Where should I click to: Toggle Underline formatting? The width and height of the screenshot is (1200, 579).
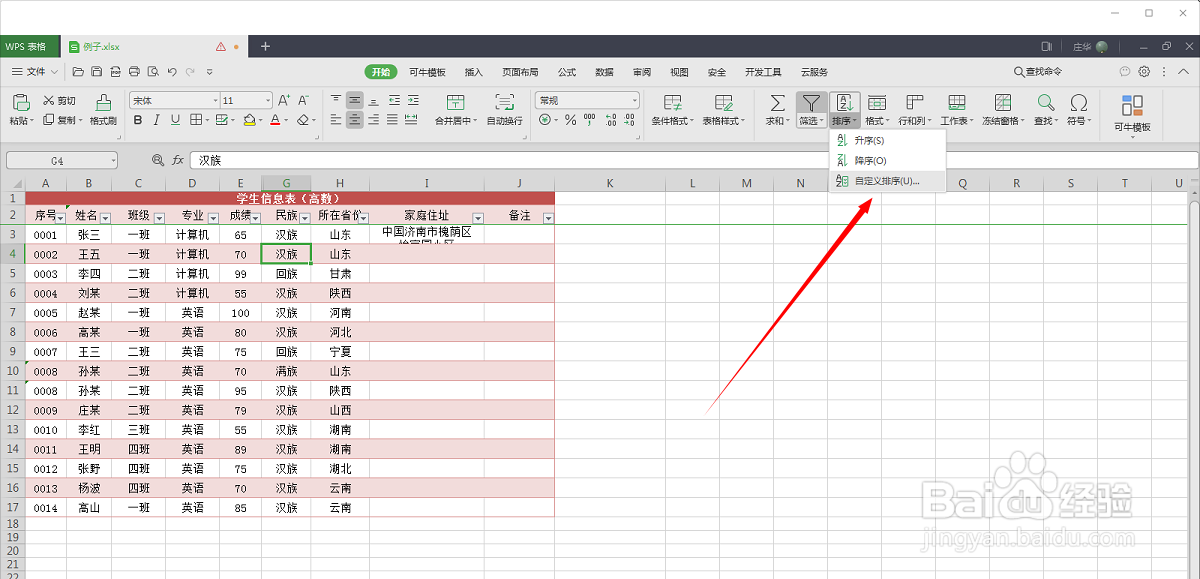175,120
